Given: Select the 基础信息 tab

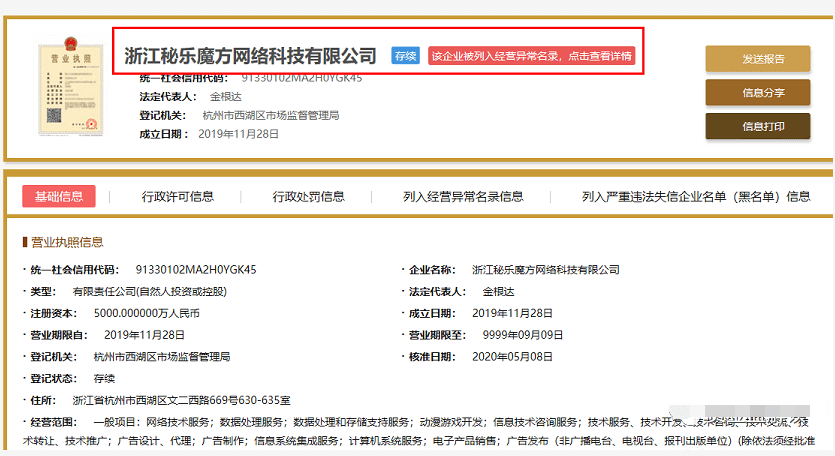Looking at the screenshot, I should coord(59,196).
